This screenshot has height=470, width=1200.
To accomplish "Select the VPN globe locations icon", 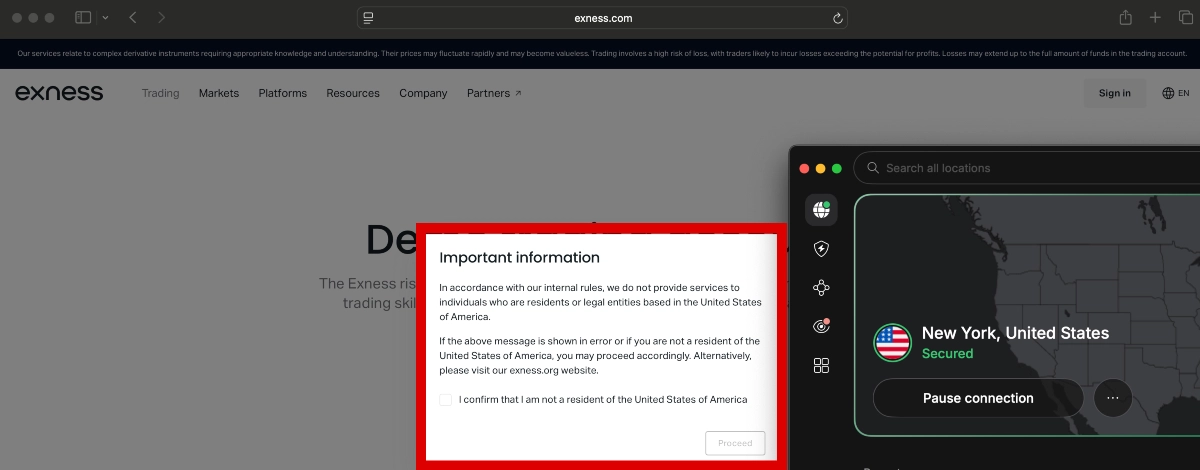I will (x=821, y=210).
